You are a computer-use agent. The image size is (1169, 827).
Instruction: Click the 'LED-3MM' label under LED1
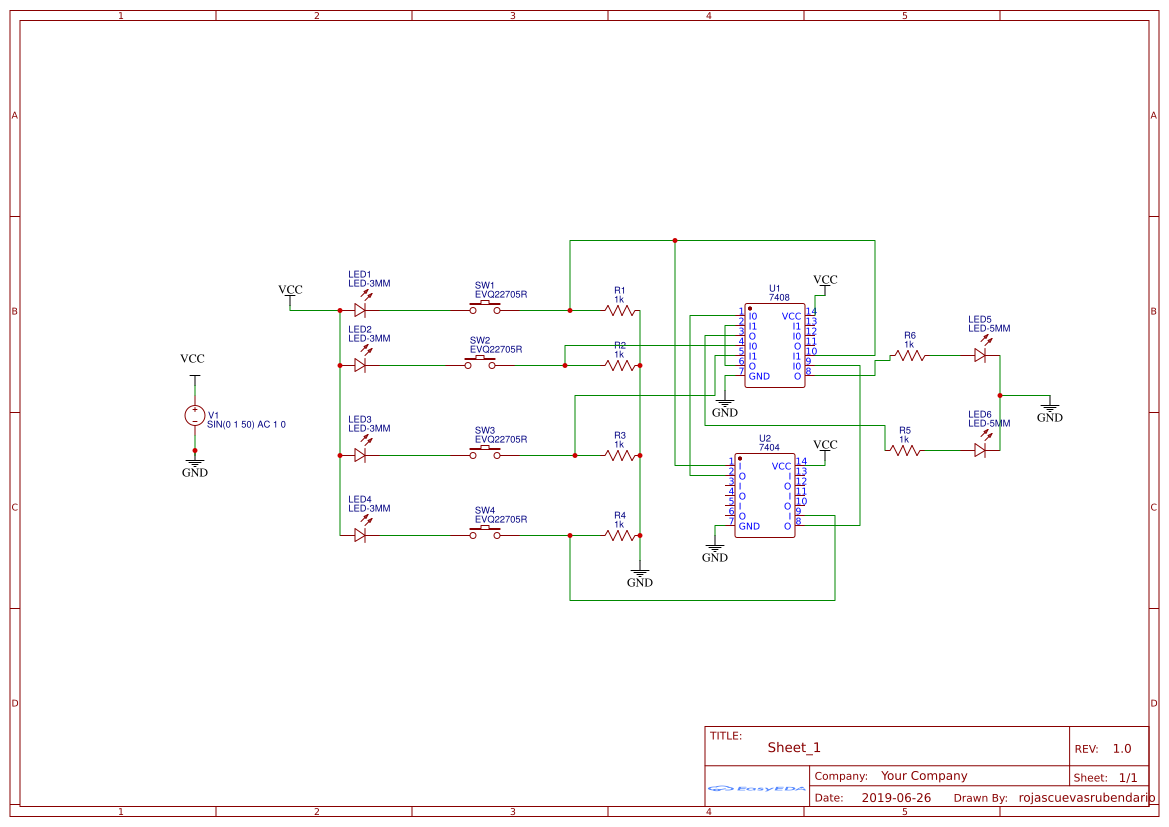(369, 284)
